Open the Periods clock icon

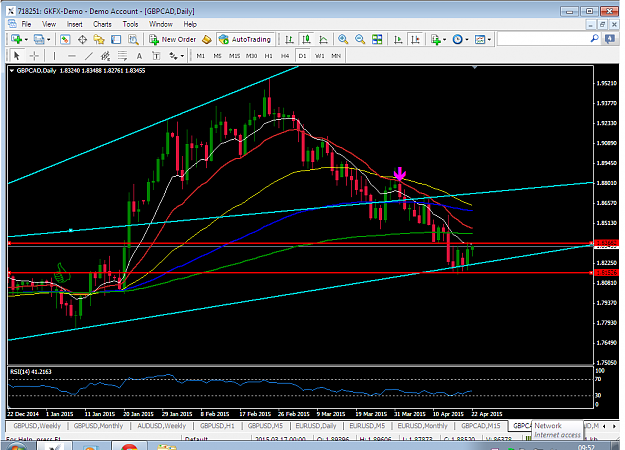458,39
